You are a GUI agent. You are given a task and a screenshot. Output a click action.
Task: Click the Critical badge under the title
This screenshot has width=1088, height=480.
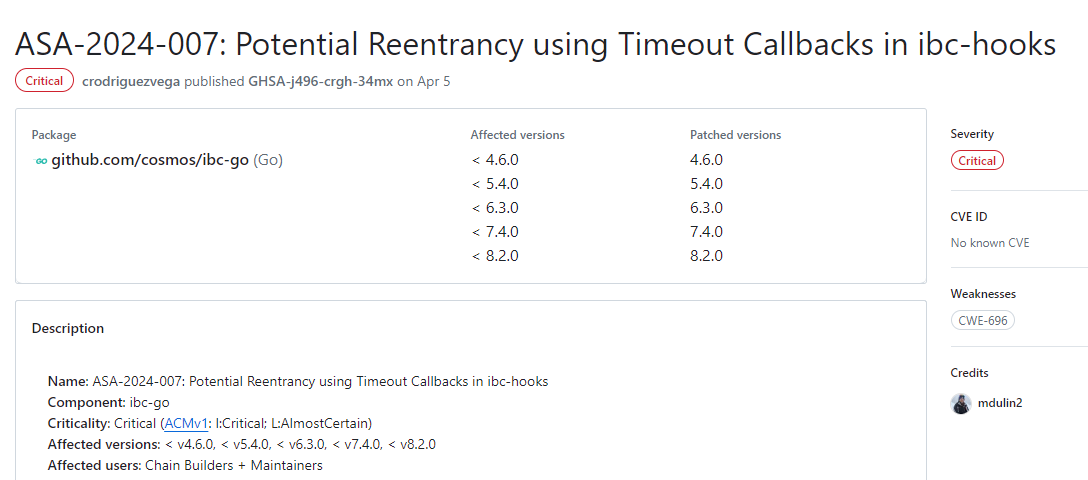click(x=44, y=81)
